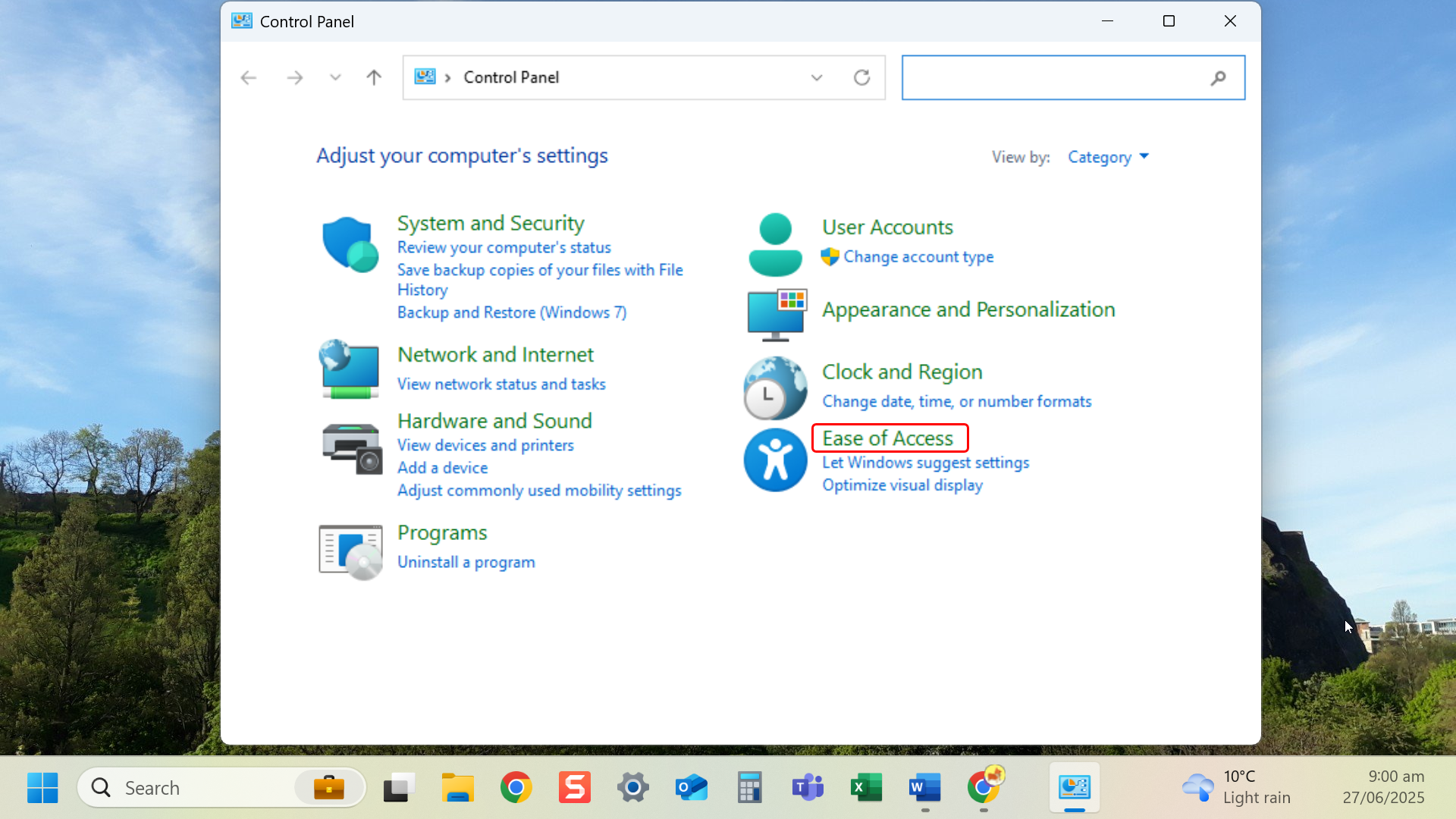The width and height of the screenshot is (1456, 819).
Task: Refresh the Control Panel view
Action: [x=861, y=77]
